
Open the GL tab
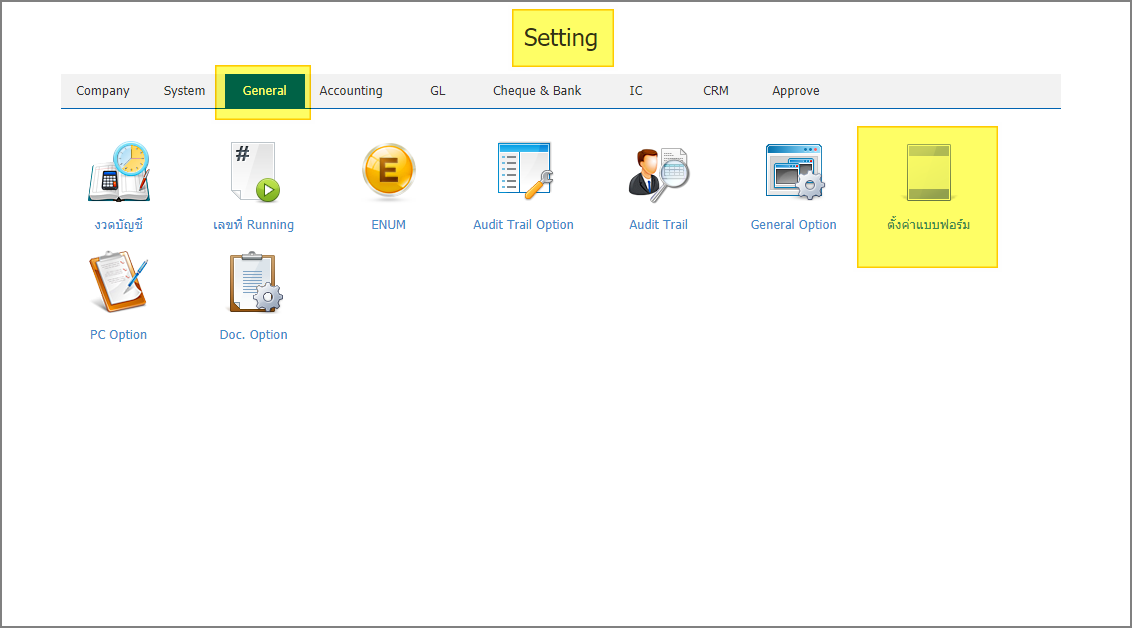point(437,91)
